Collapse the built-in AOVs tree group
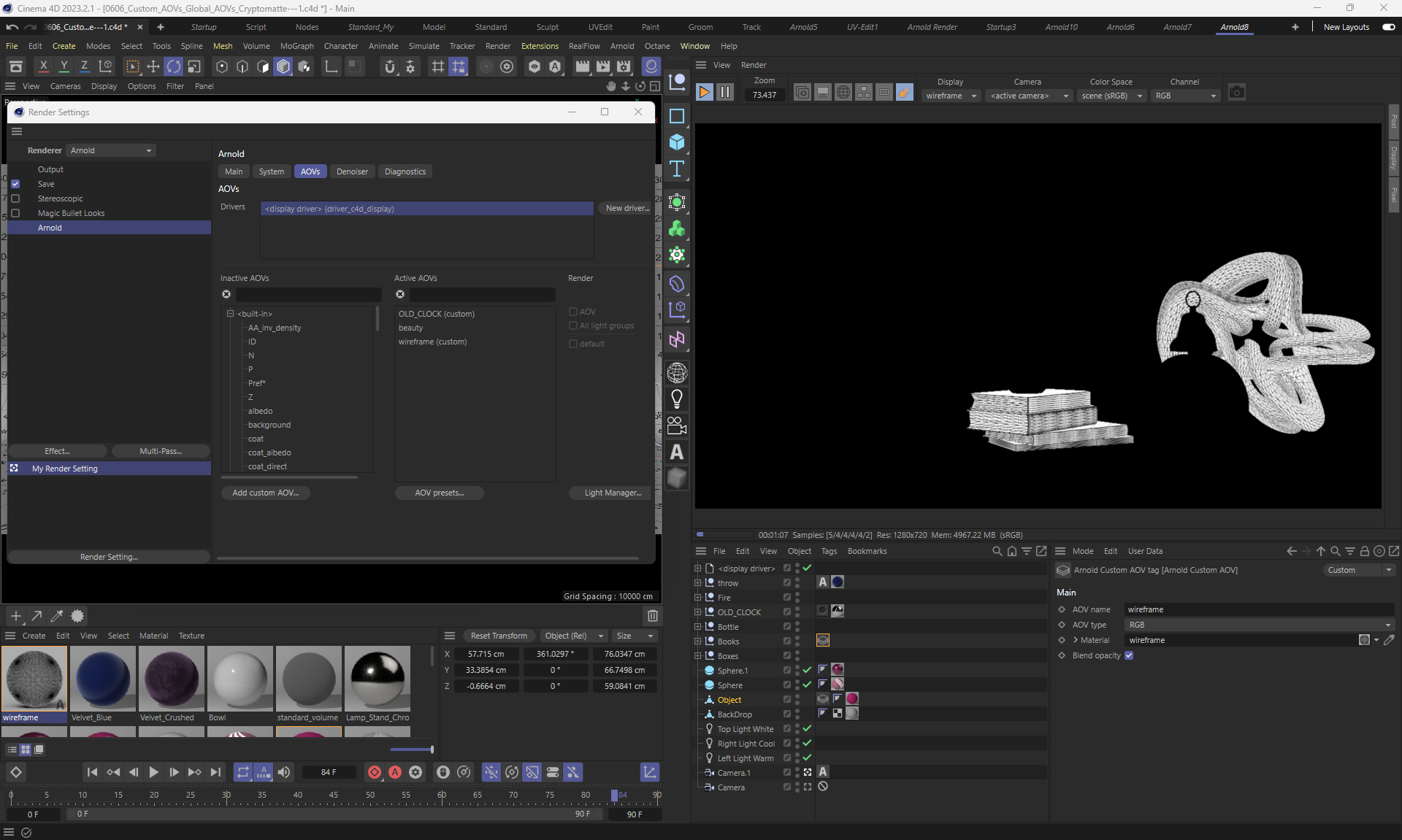The width and height of the screenshot is (1402, 840). pyautogui.click(x=230, y=314)
